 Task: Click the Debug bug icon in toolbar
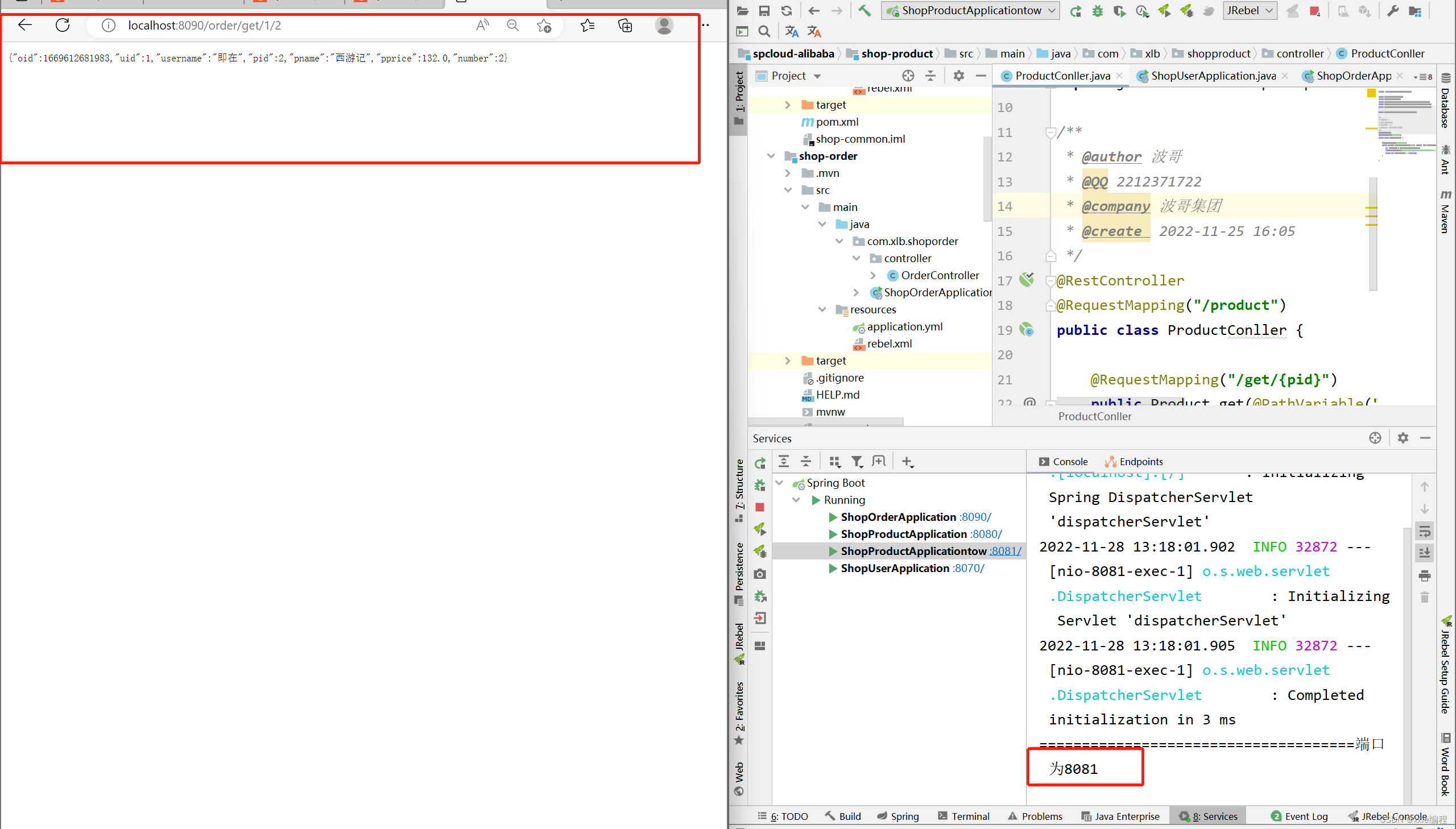(1097, 11)
